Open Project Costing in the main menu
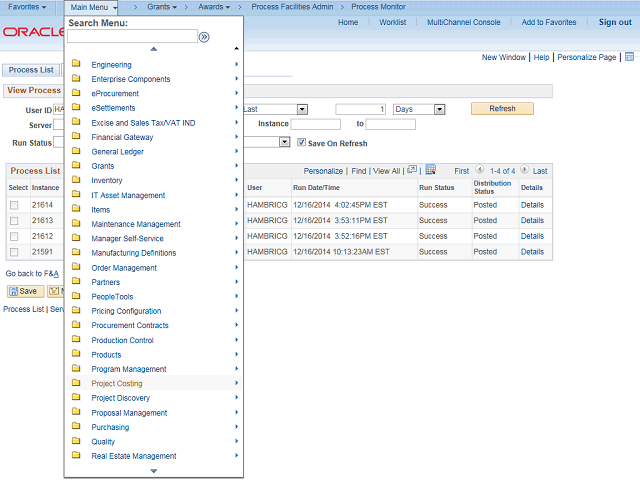Screen dimensions: 640x480 click(117, 383)
